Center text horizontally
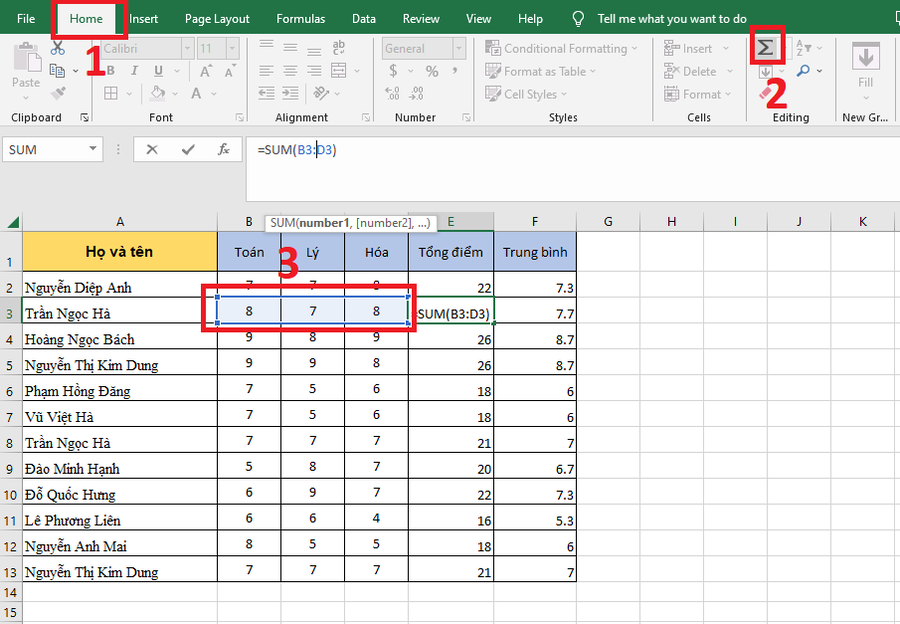Screen dimensions: 900x624 pos(290,71)
